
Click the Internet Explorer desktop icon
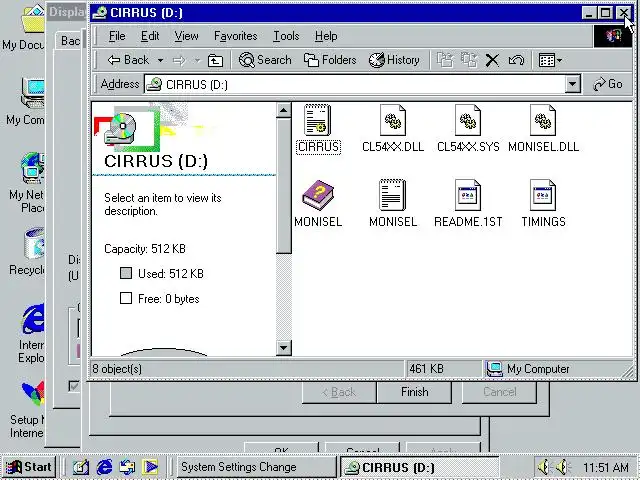tap(31, 334)
